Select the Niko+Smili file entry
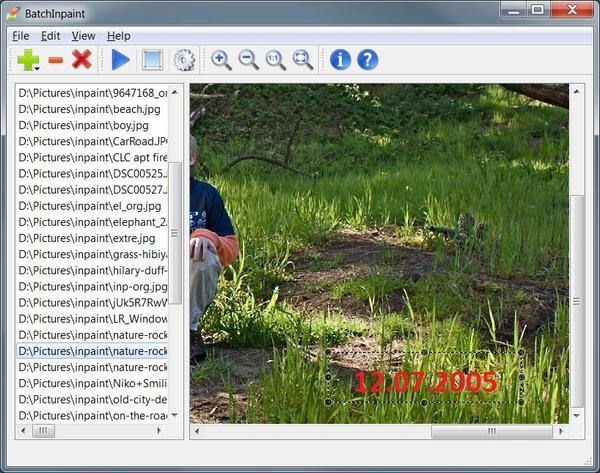 tap(92, 383)
